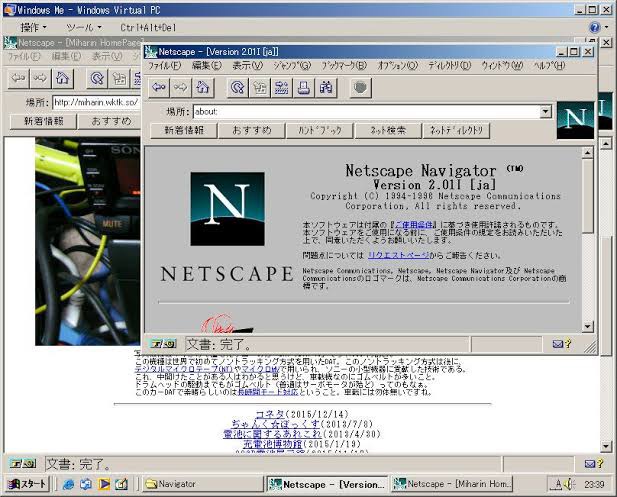617x497 pixels.
Task: Click Stop icon in front Netscape toolbar
Action: pos(360,87)
